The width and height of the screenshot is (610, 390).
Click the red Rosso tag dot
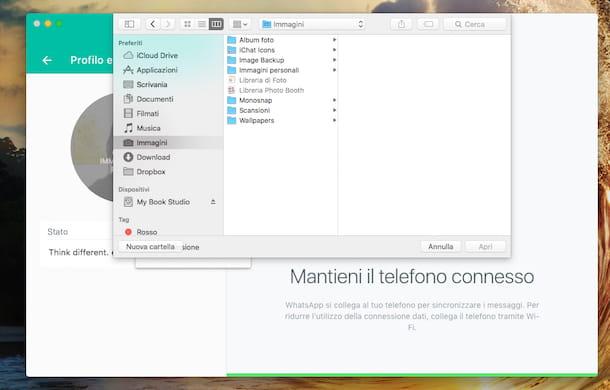click(128, 232)
